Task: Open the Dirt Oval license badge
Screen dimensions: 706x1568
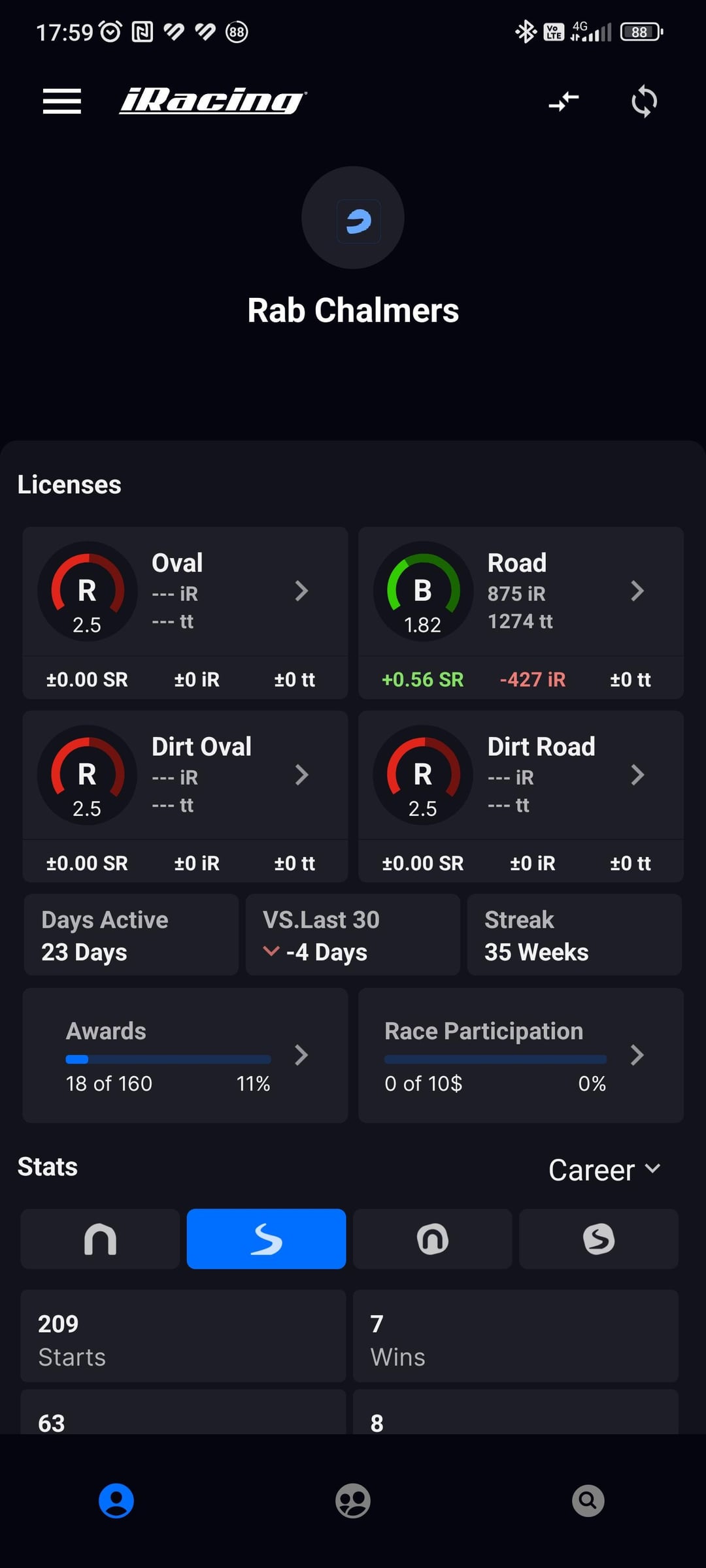Action: click(x=87, y=775)
